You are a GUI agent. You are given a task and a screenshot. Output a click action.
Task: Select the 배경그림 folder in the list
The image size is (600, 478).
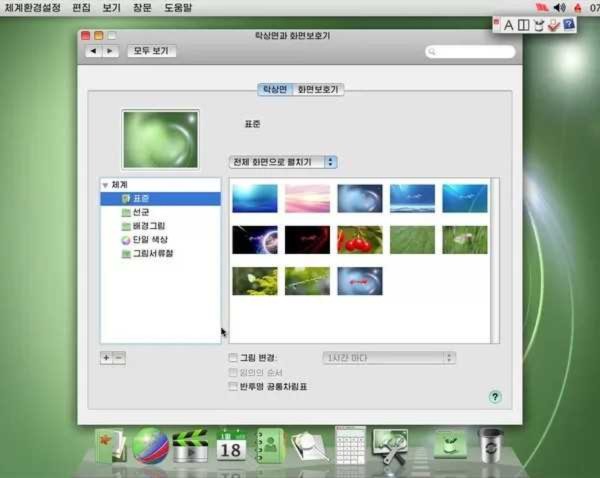(161, 226)
